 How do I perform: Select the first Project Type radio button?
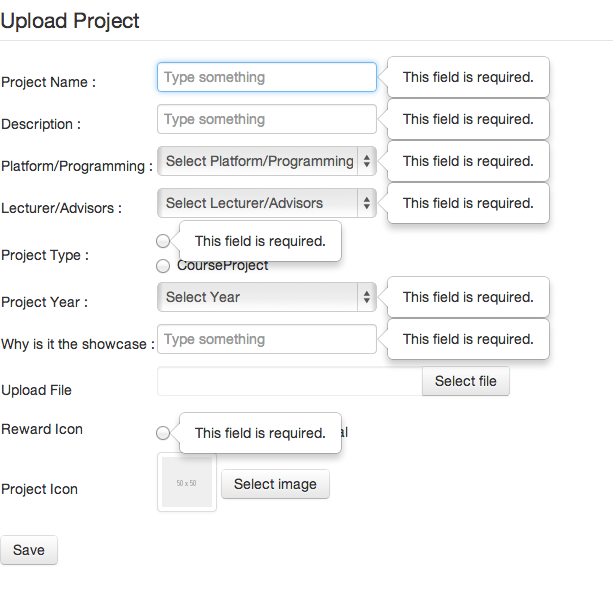pyautogui.click(x=163, y=241)
